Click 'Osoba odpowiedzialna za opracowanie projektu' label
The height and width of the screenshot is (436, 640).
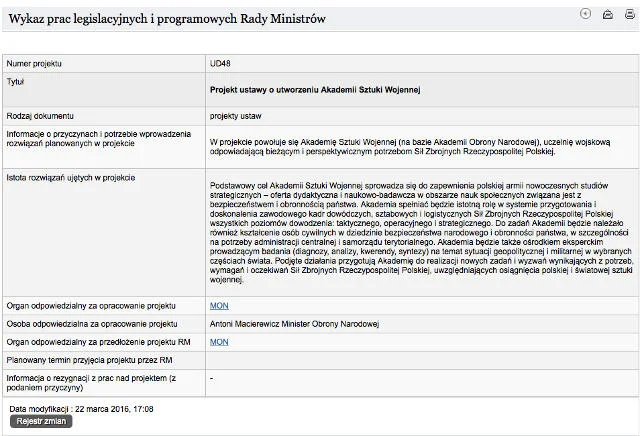coord(92,324)
